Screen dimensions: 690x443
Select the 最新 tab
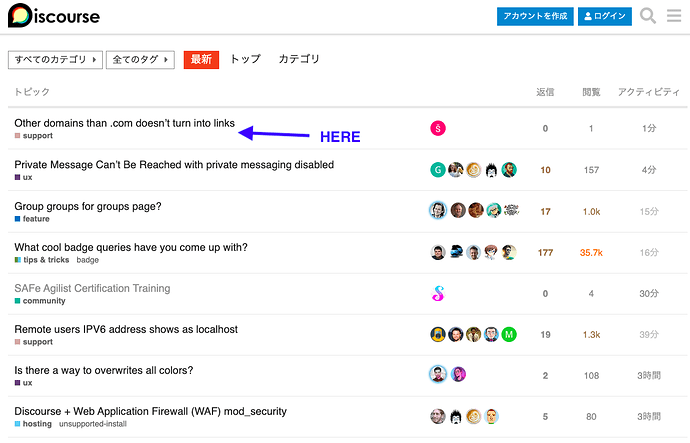point(201,60)
